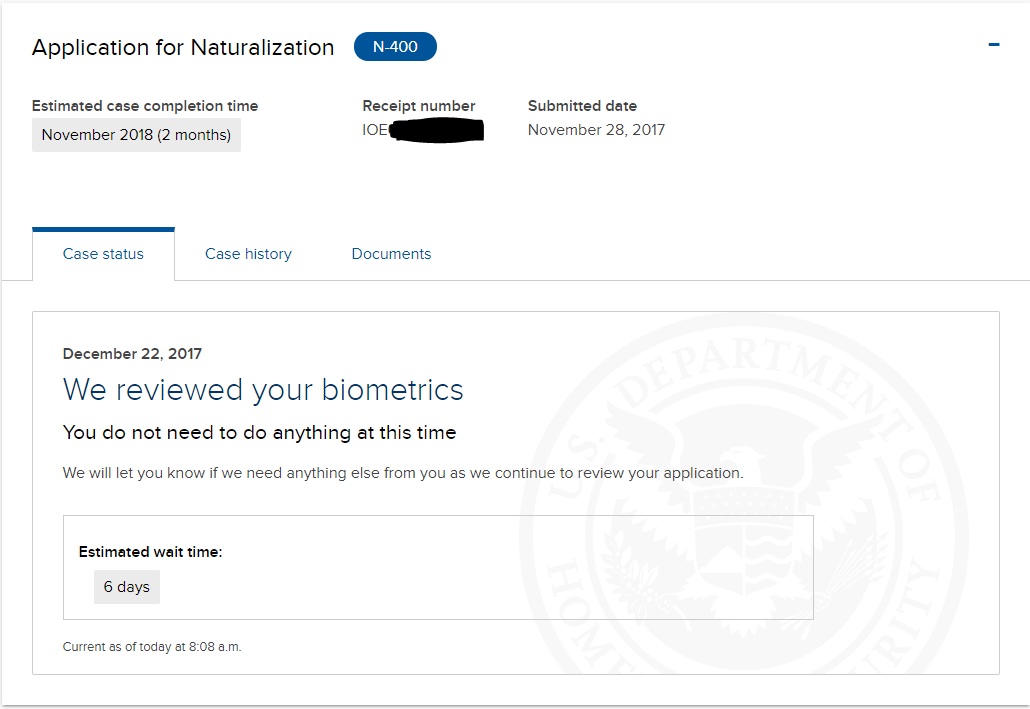
Task: Select the Case status tab
Action: click(103, 254)
